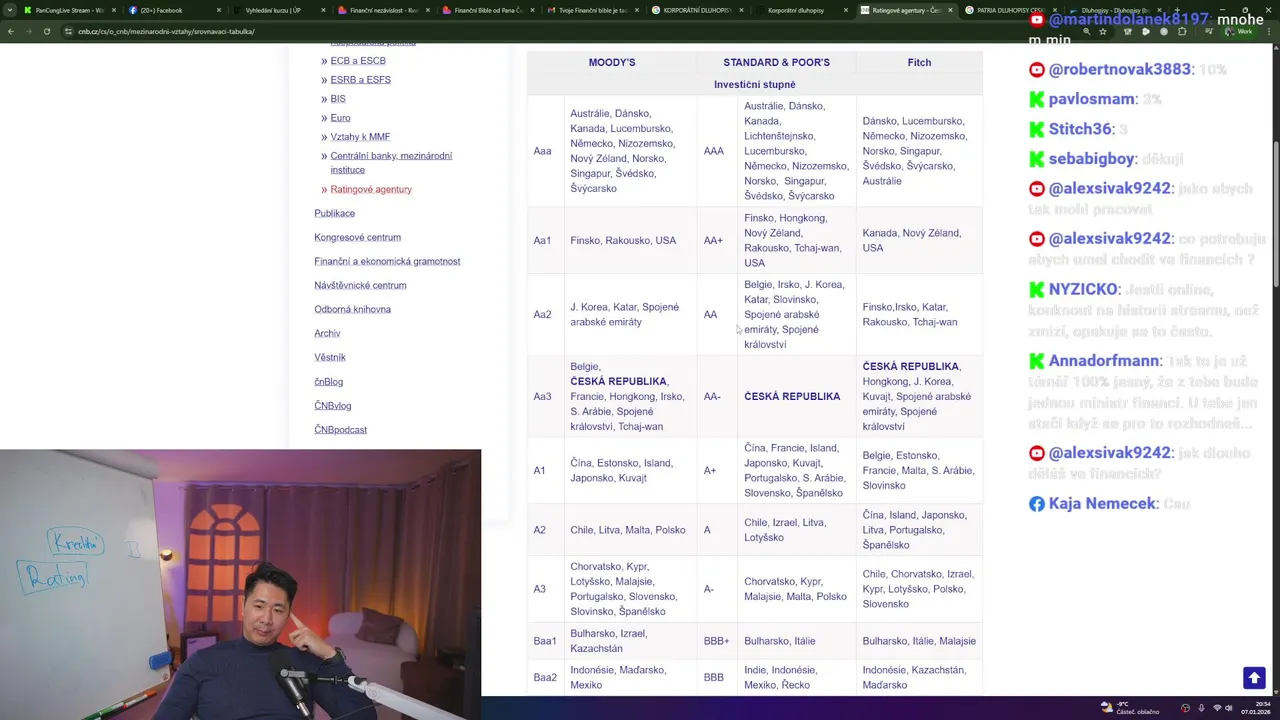Click the Aaa rating cell
The height and width of the screenshot is (720, 1280).
(x=543, y=151)
